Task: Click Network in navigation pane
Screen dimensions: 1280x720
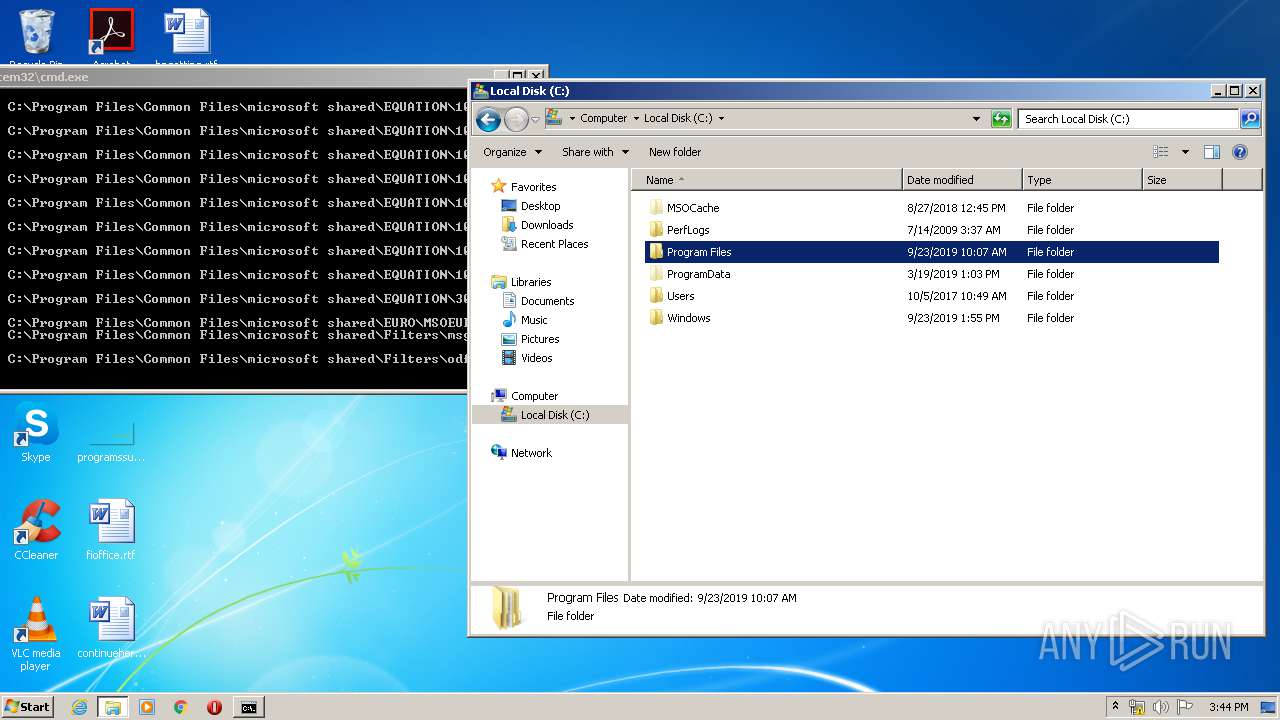Action: [531, 453]
